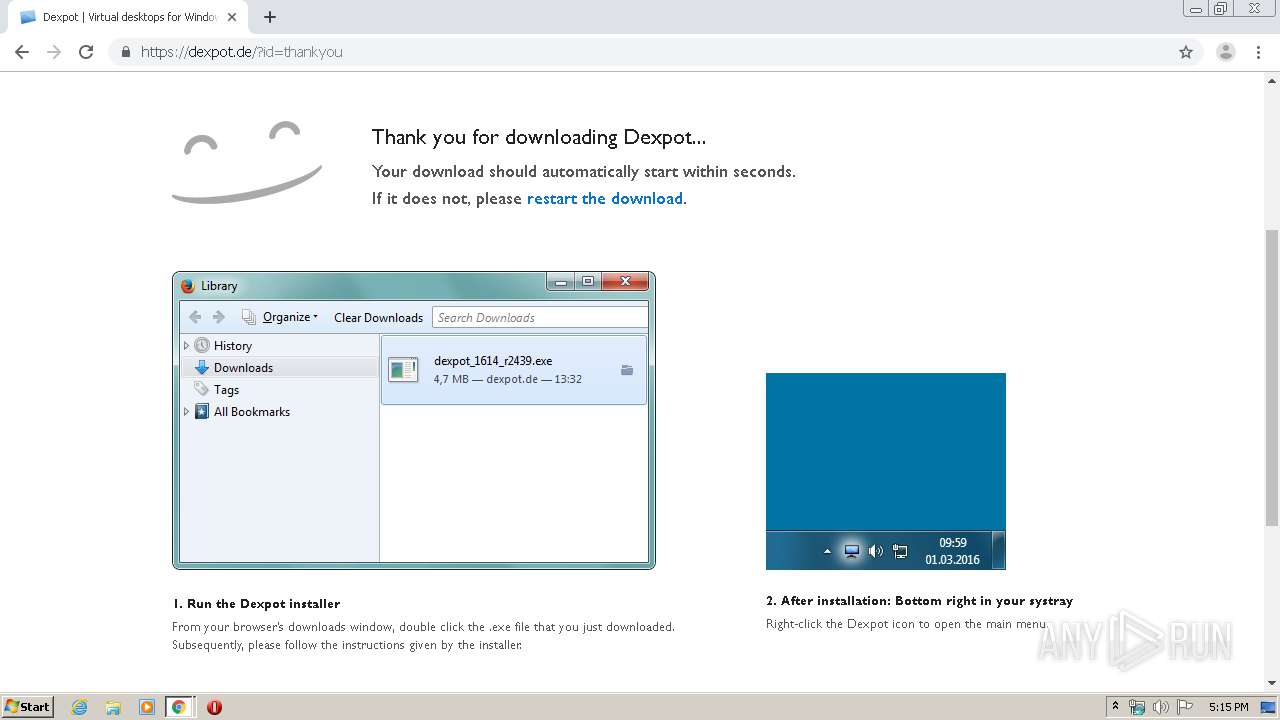Click the Firefox Library screenshot image
The width and height of the screenshot is (1280, 720).
pyautogui.click(x=414, y=420)
